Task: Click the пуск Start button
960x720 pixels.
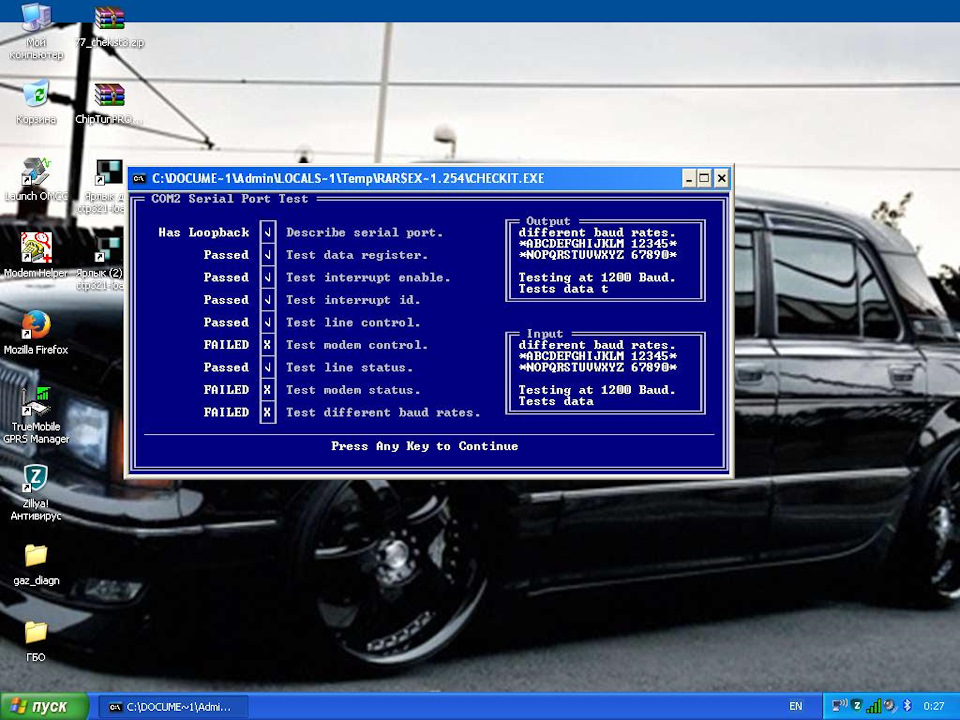Action: point(43,706)
